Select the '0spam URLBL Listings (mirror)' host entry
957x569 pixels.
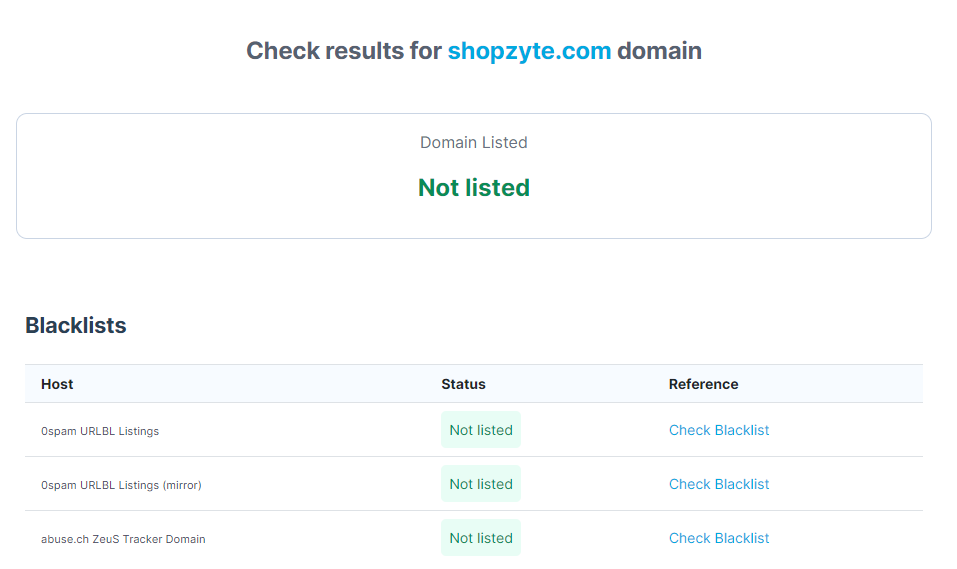click(121, 485)
